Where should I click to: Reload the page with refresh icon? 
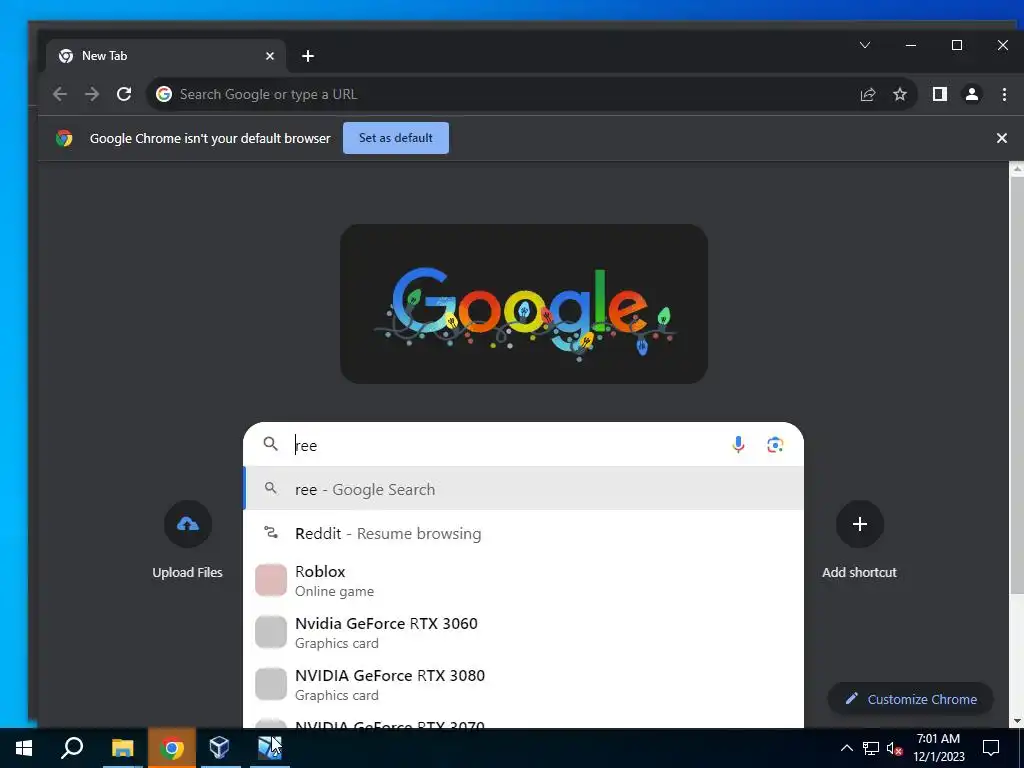point(124,94)
